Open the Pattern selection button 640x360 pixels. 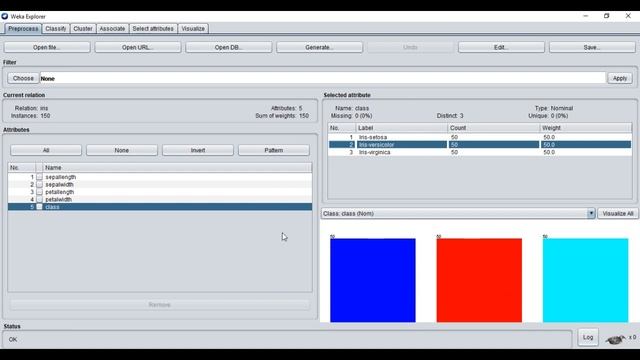click(273, 150)
